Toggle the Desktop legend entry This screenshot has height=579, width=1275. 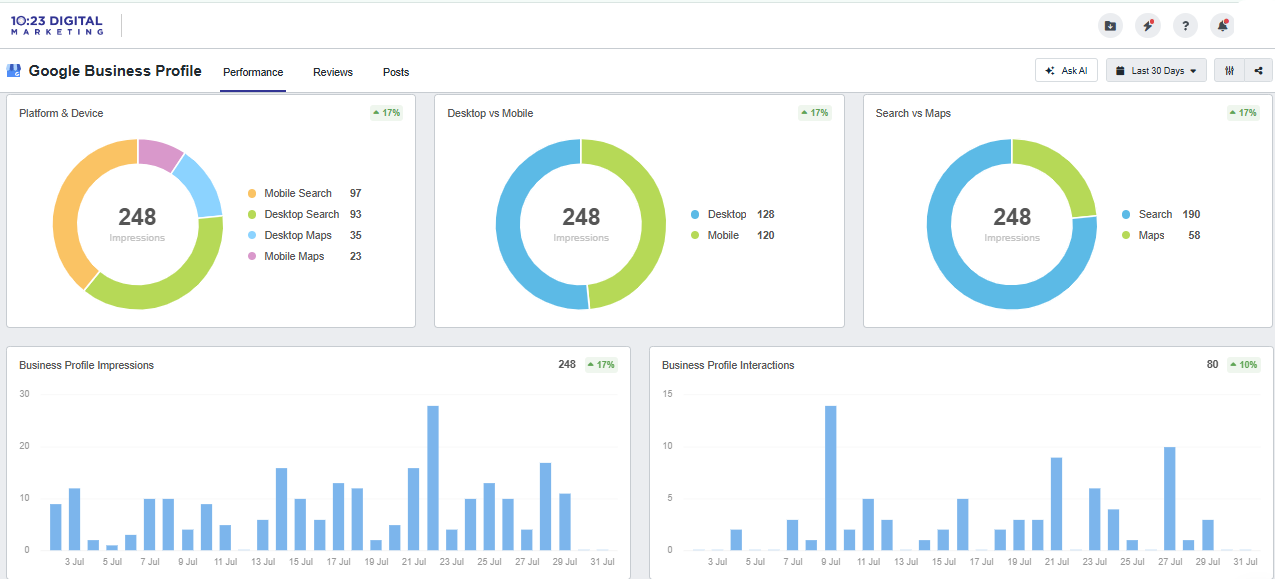[x=732, y=214]
